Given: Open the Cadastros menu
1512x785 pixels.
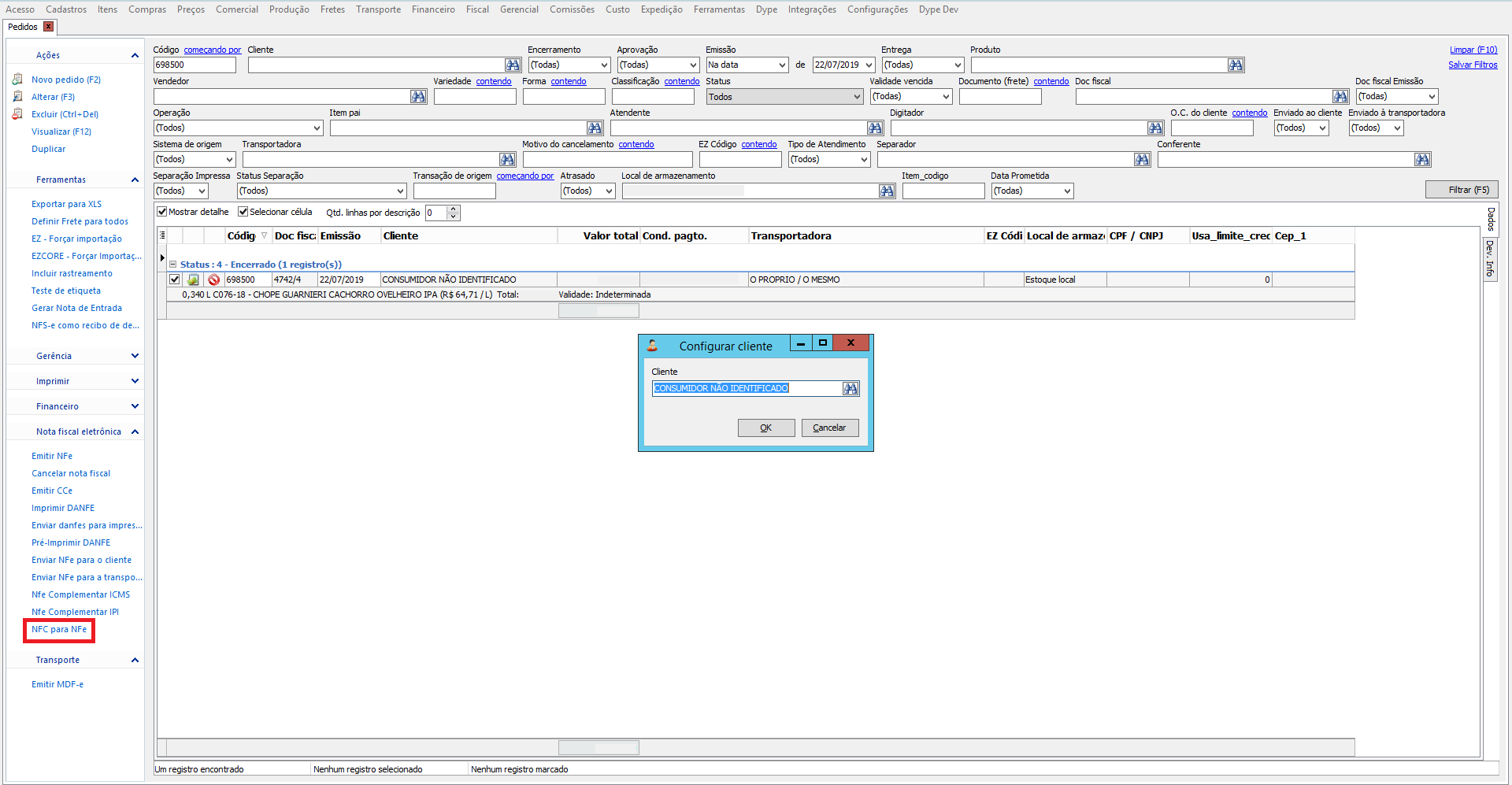Looking at the screenshot, I should point(66,9).
